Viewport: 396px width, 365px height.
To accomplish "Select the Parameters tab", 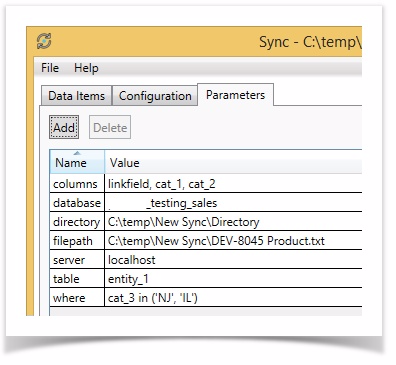I will click(x=235, y=95).
